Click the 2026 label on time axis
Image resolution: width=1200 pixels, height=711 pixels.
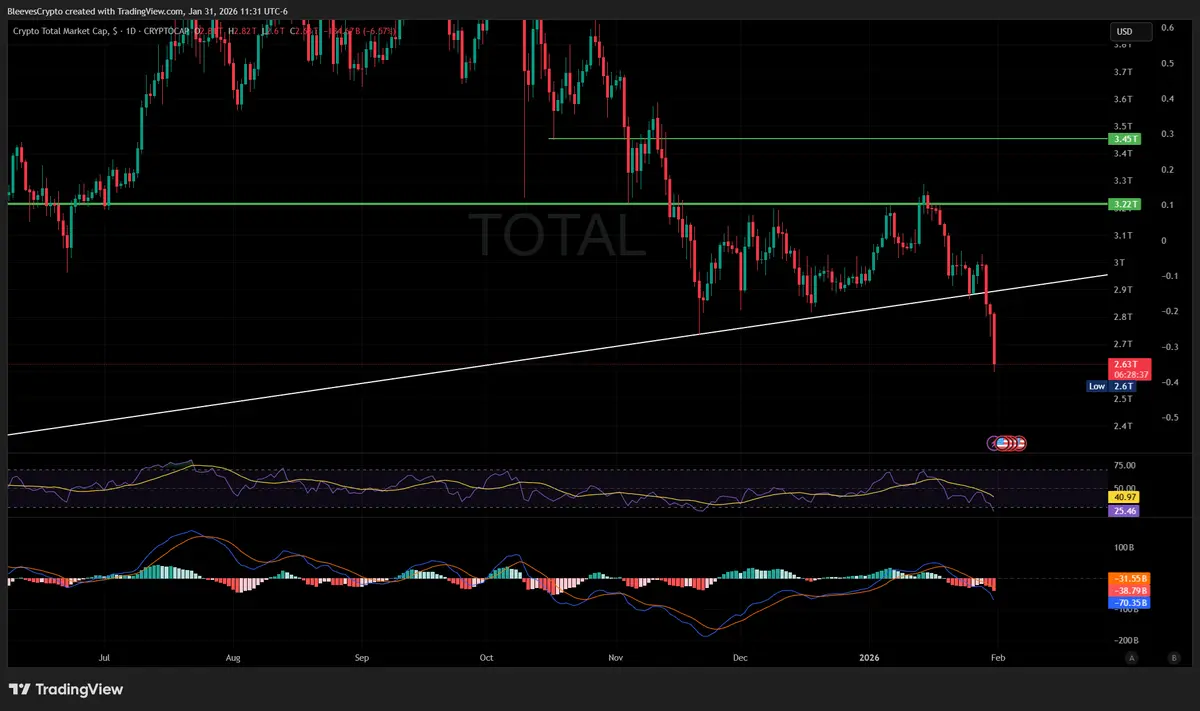pyautogui.click(x=869, y=659)
